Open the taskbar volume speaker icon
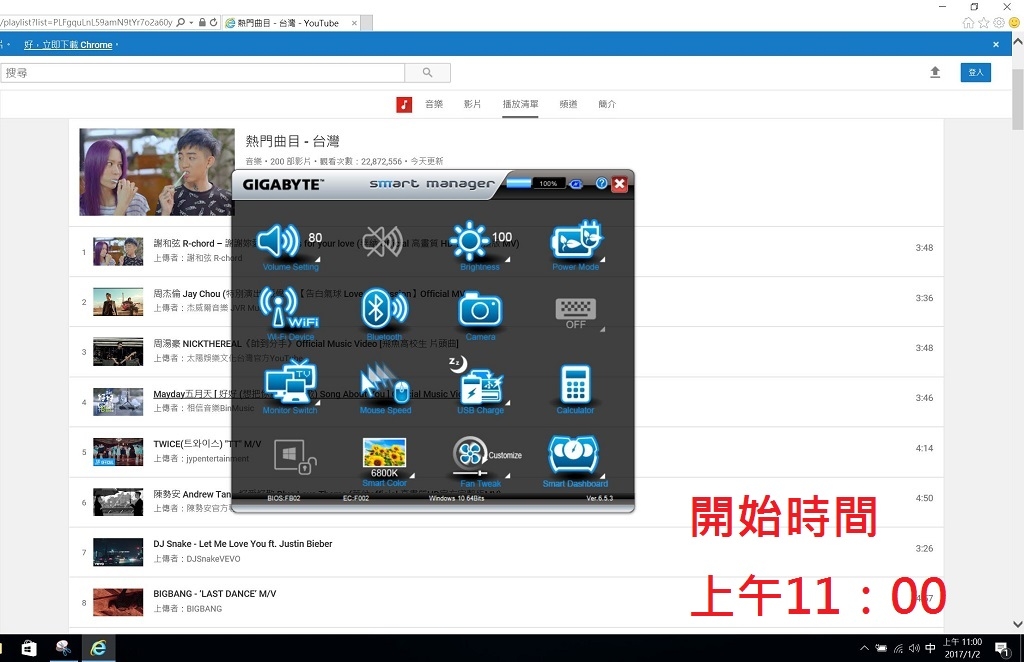Image resolution: width=1024 pixels, height=662 pixels. pyautogui.click(x=914, y=648)
